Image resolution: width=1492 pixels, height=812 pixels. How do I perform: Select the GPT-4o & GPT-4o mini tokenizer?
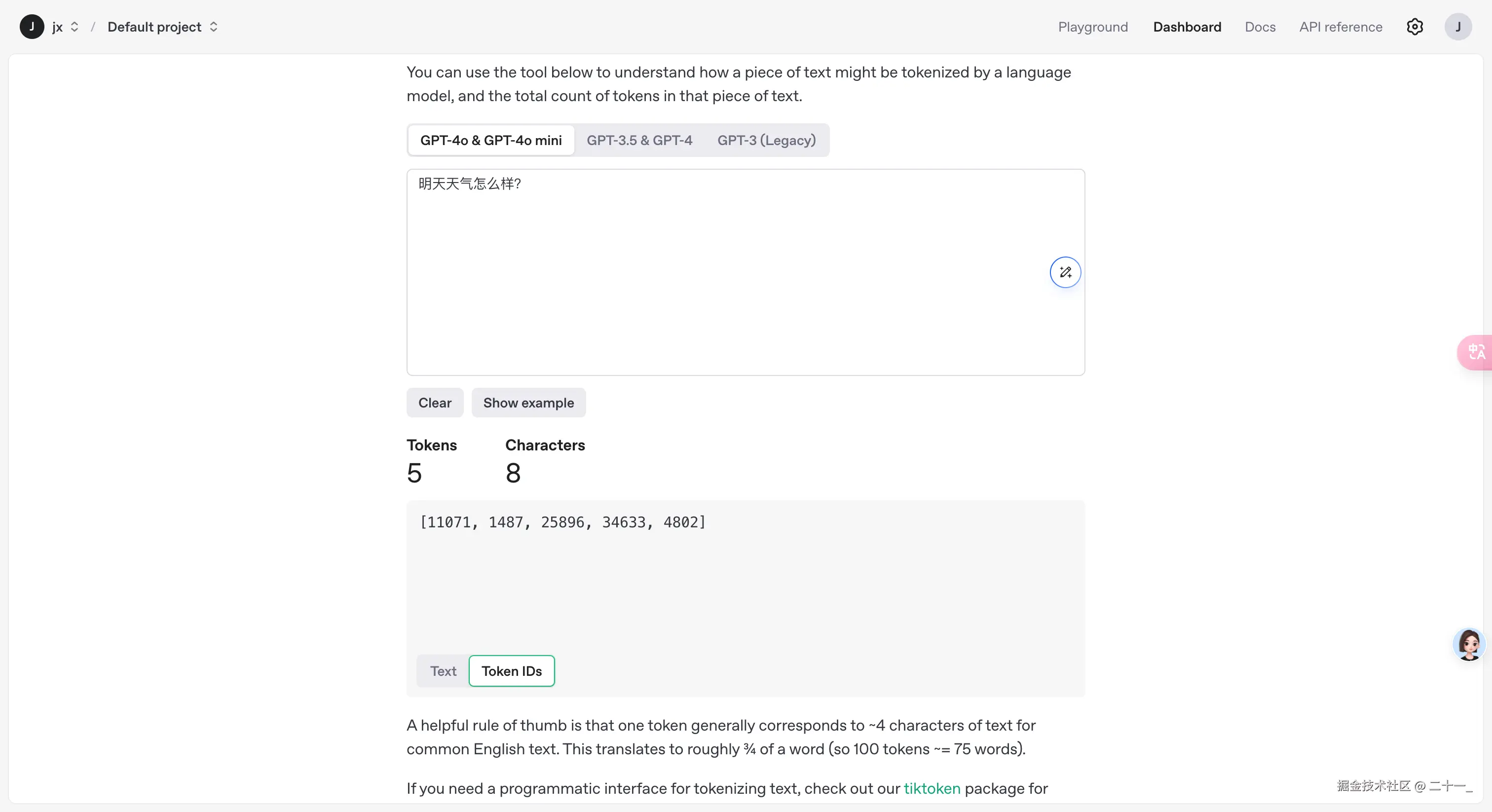[x=490, y=140]
